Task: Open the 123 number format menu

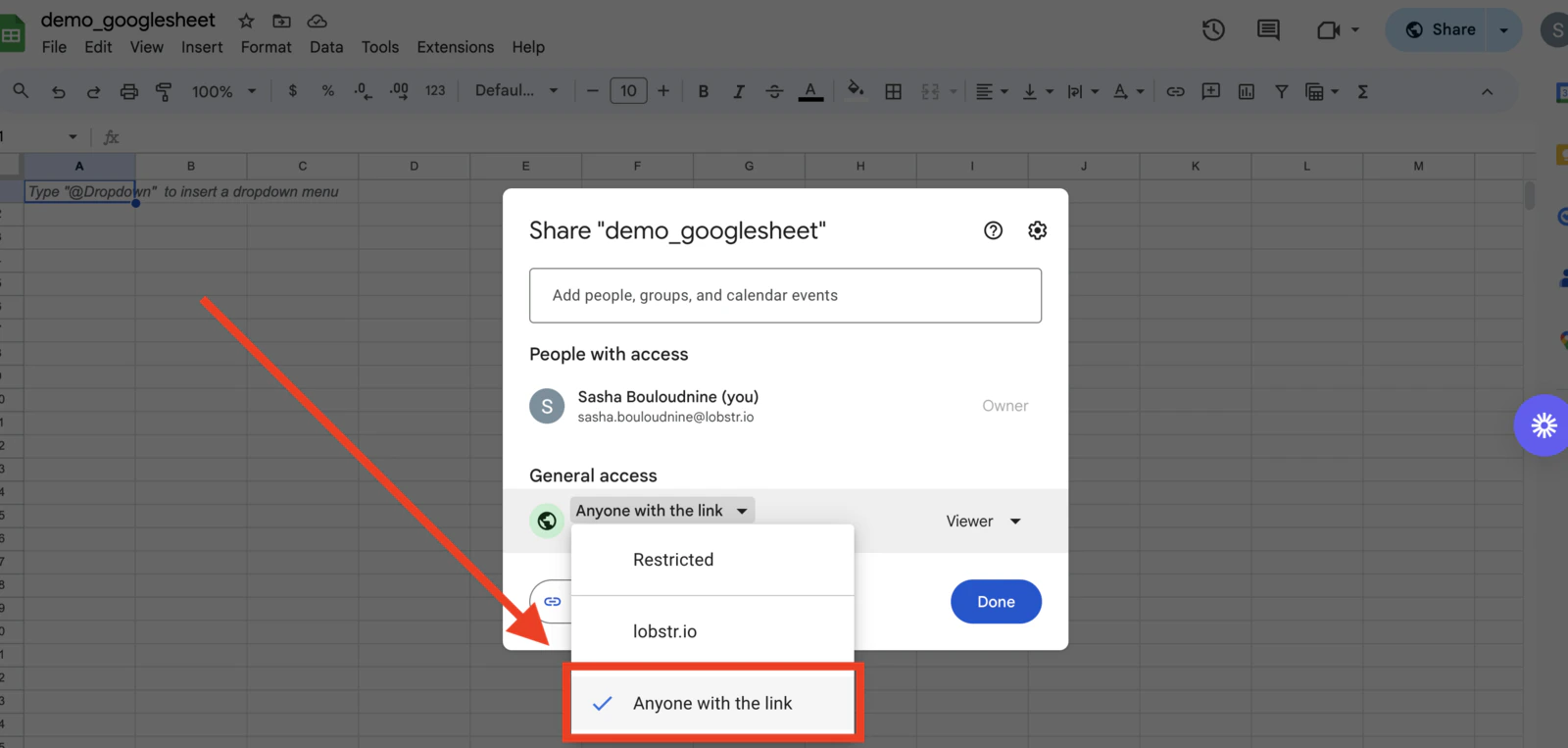Action: (x=435, y=91)
